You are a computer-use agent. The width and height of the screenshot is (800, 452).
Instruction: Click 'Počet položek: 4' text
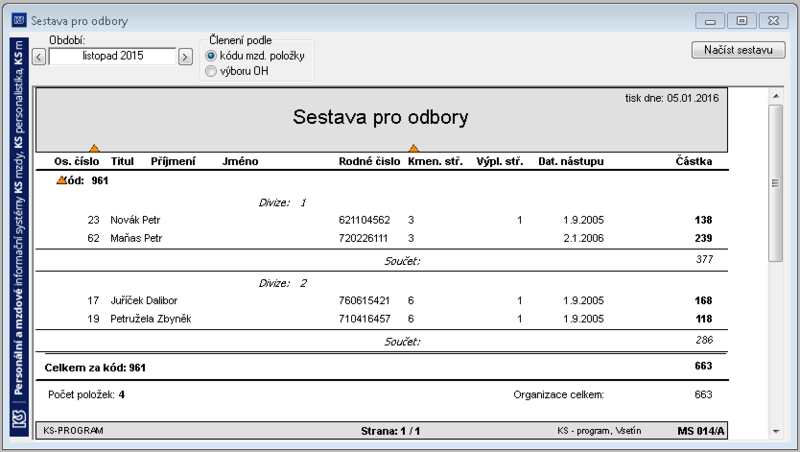click(86, 394)
